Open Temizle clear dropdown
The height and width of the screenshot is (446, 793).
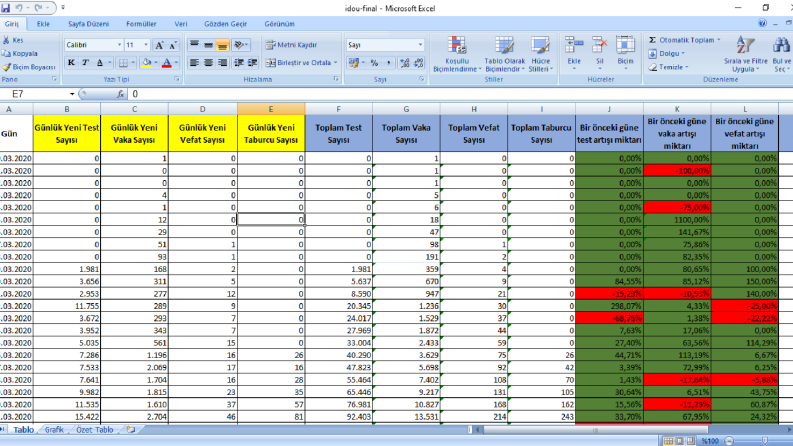click(x=668, y=67)
